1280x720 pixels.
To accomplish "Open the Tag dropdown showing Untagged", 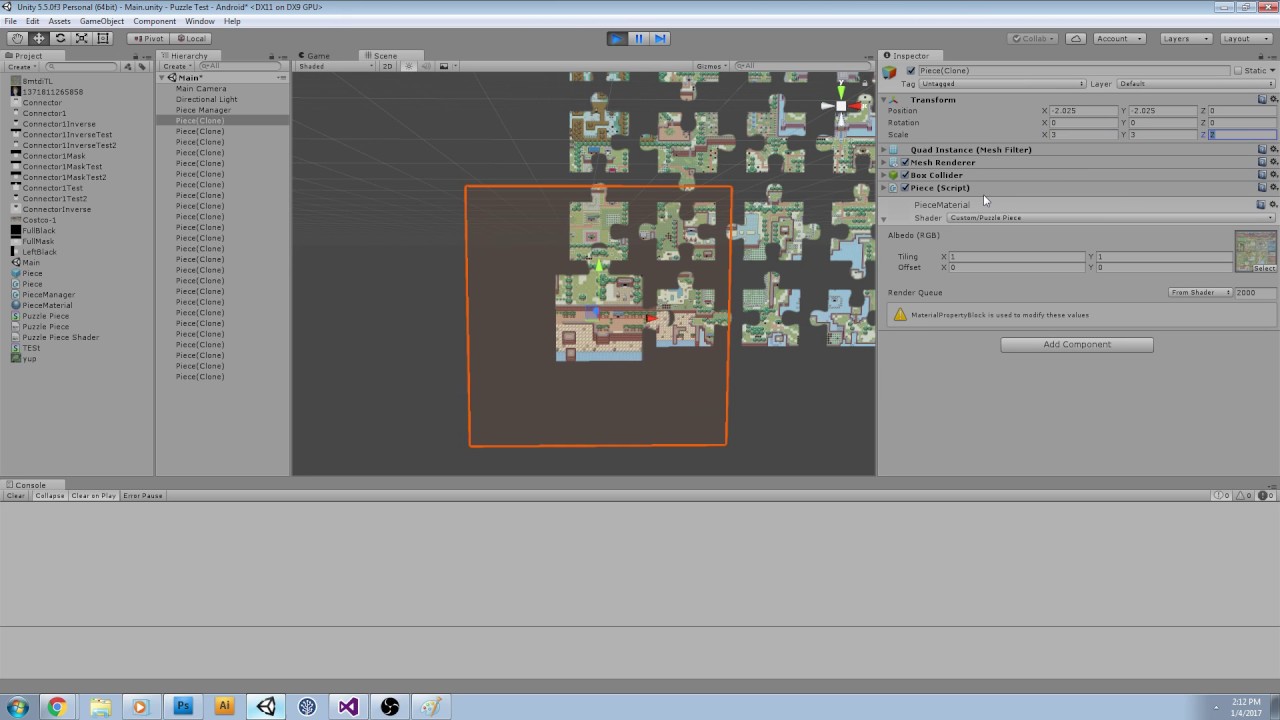I will coord(1002,84).
